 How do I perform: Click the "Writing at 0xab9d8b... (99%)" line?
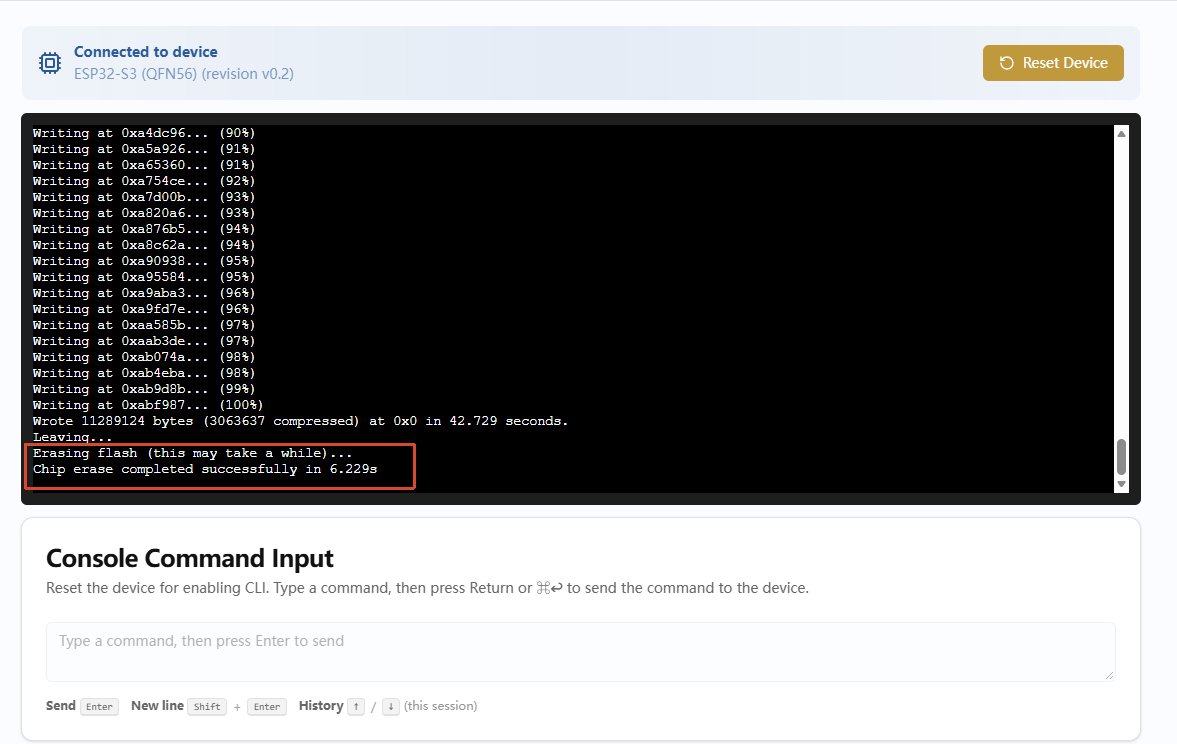click(144, 389)
